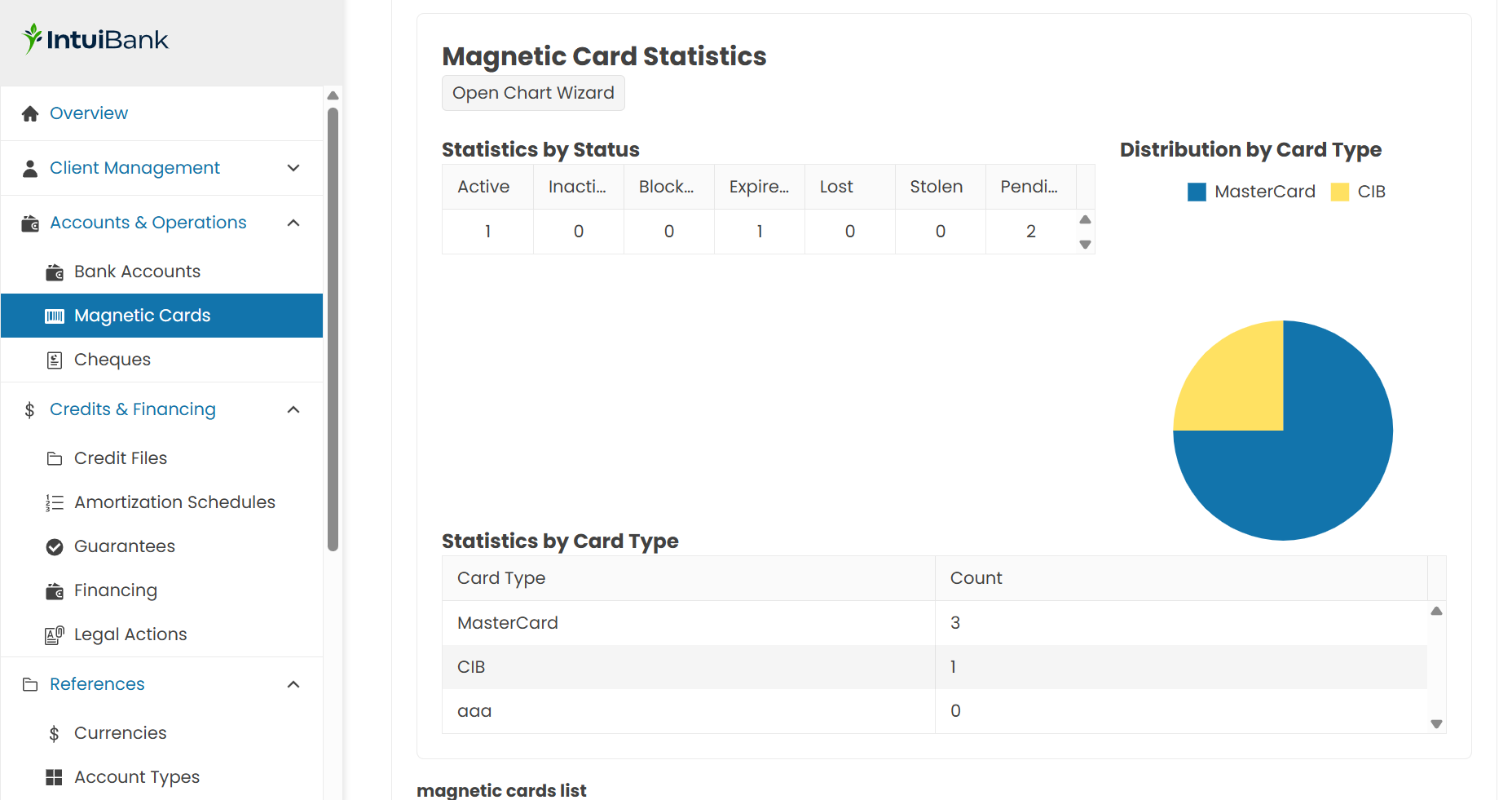Toggle the MasterCard legend swatch
The image size is (1512, 800).
point(1197,192)
